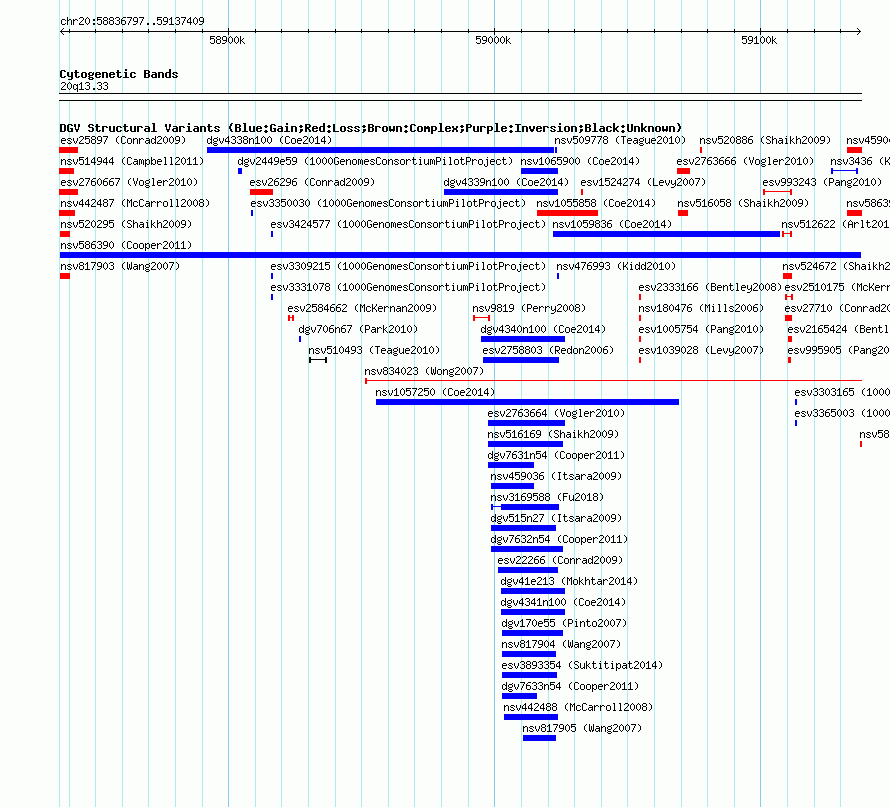Open the nsv514944 (Campbell2011) variant

[x=132, y=161]
